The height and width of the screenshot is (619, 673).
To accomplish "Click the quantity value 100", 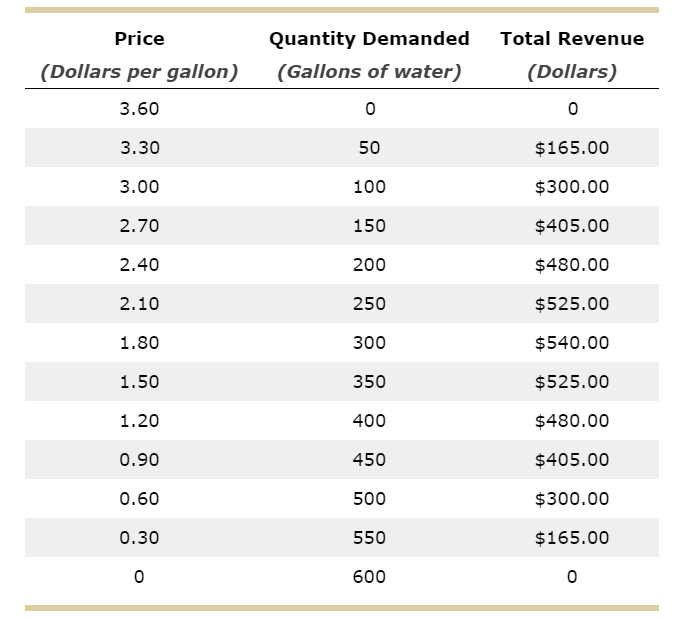I will click(369, 187).
